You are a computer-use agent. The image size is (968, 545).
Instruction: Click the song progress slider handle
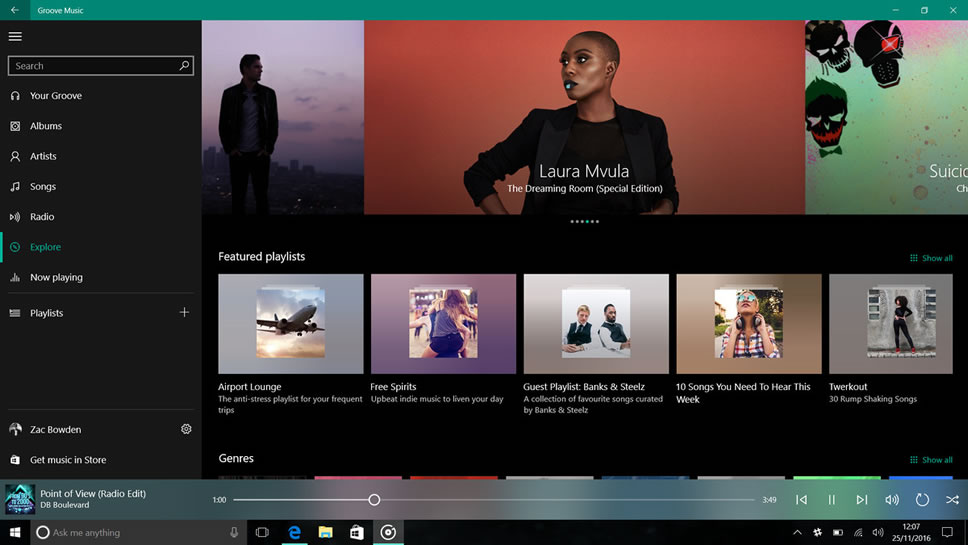point(374,500)
